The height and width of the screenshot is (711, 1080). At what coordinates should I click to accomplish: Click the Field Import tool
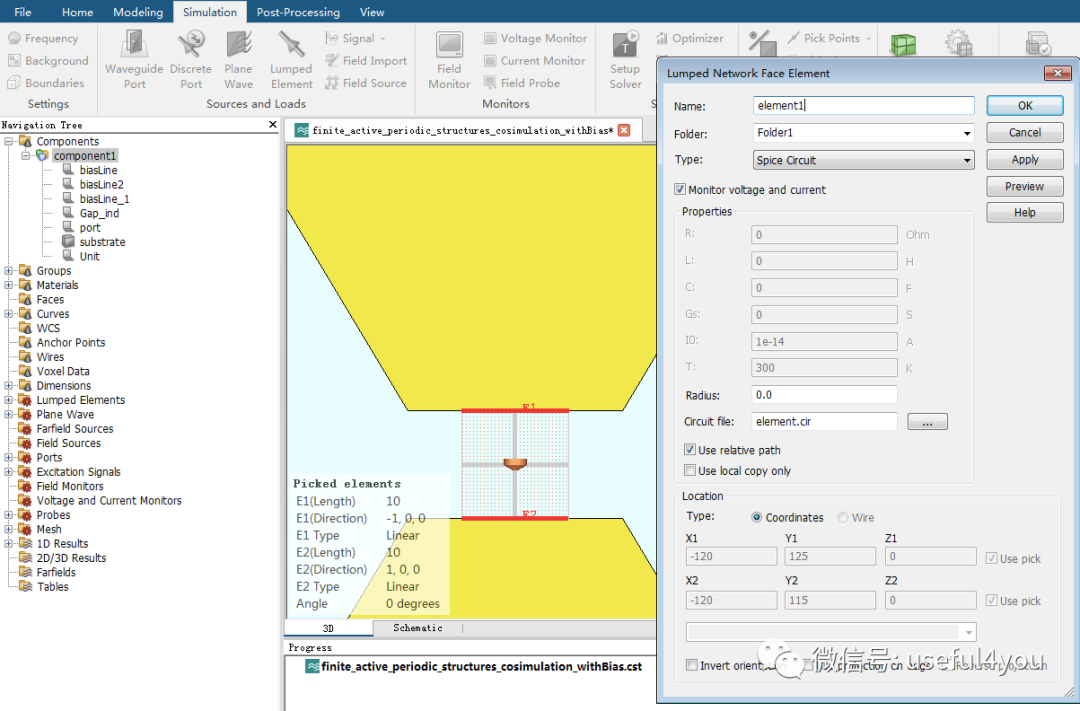point(366,61)
